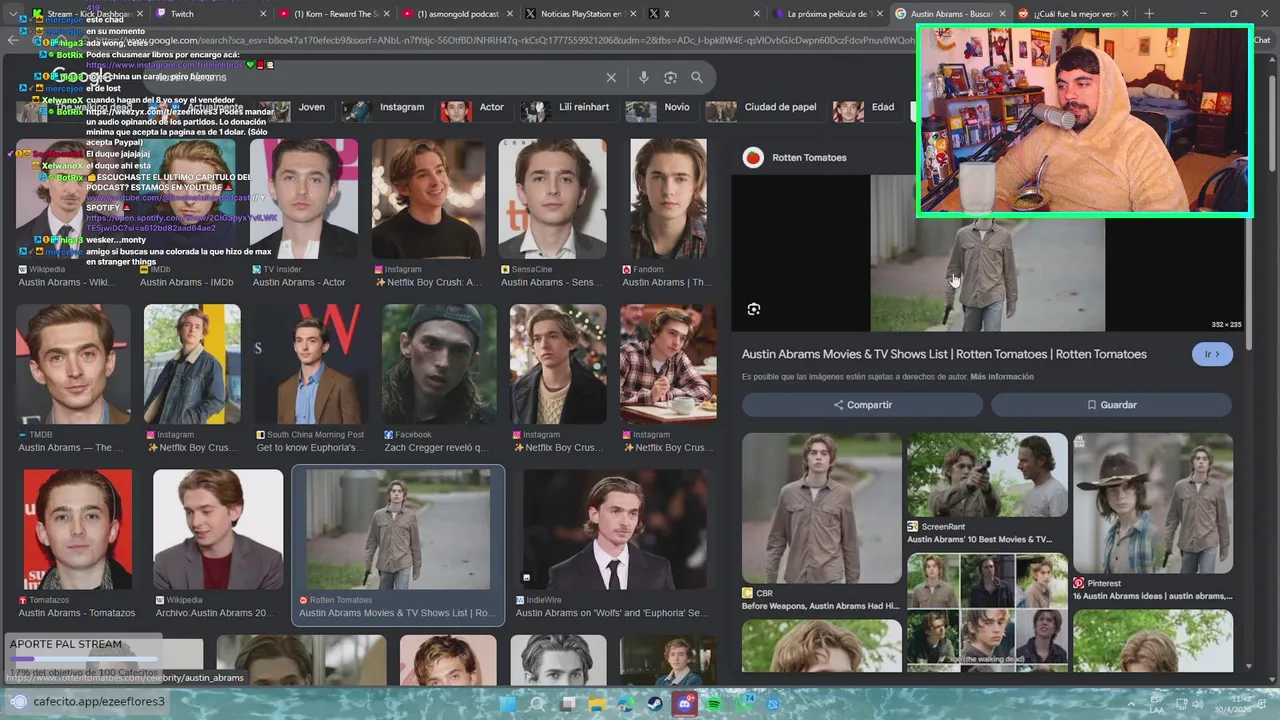The width and height of the screenshot is (1280, 720).
Task: Open the Windows Start menu
Action: [507, 704]
